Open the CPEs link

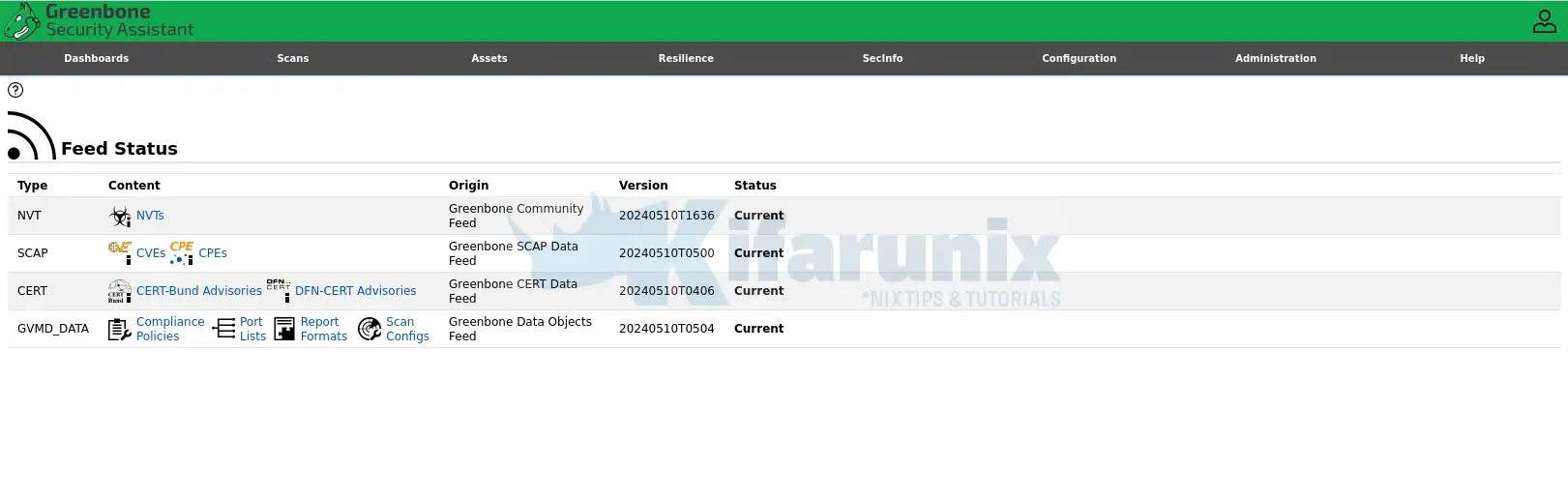[x=213, y=253]
